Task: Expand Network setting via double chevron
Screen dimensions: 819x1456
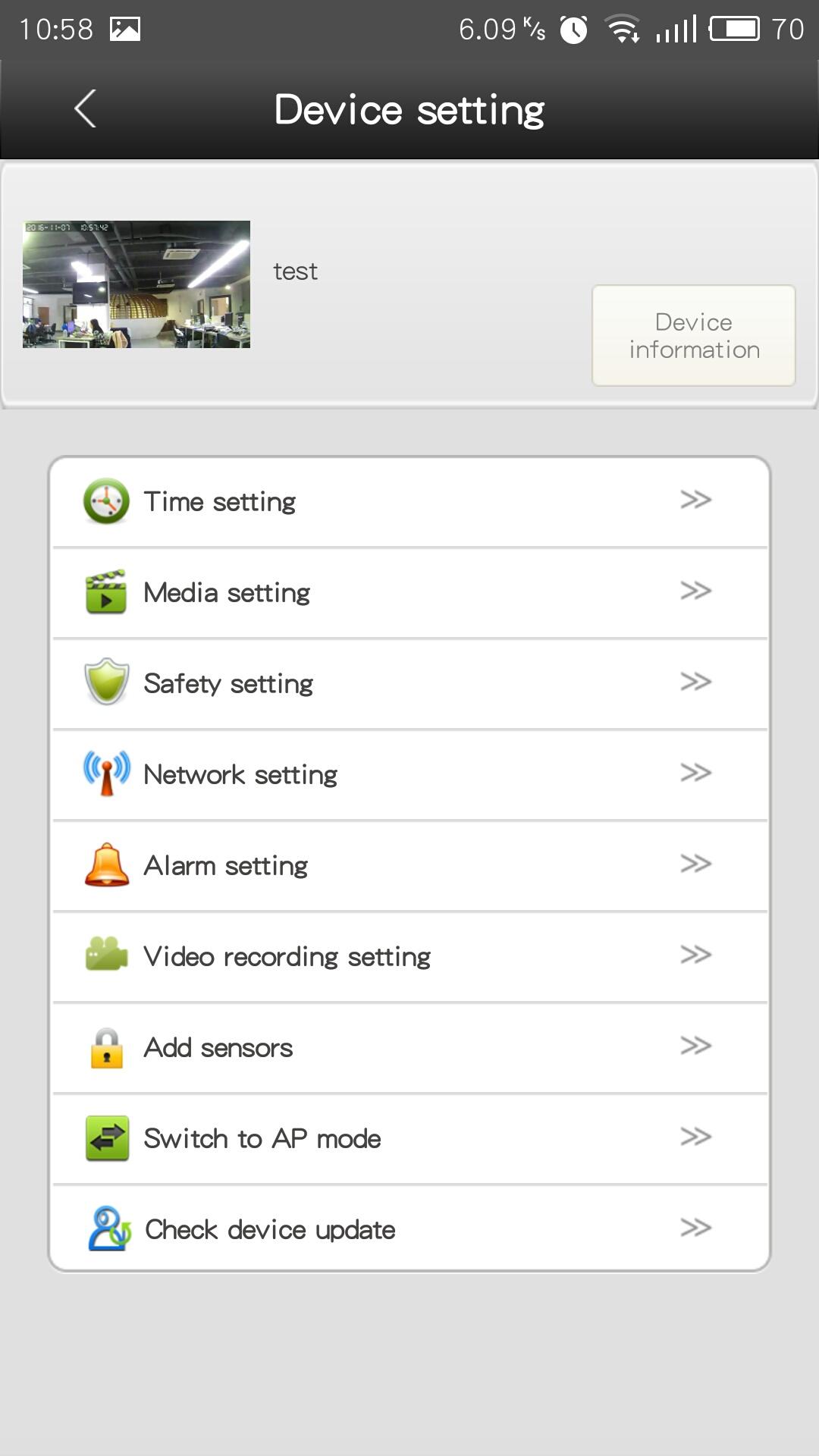Action: [695, 773]
